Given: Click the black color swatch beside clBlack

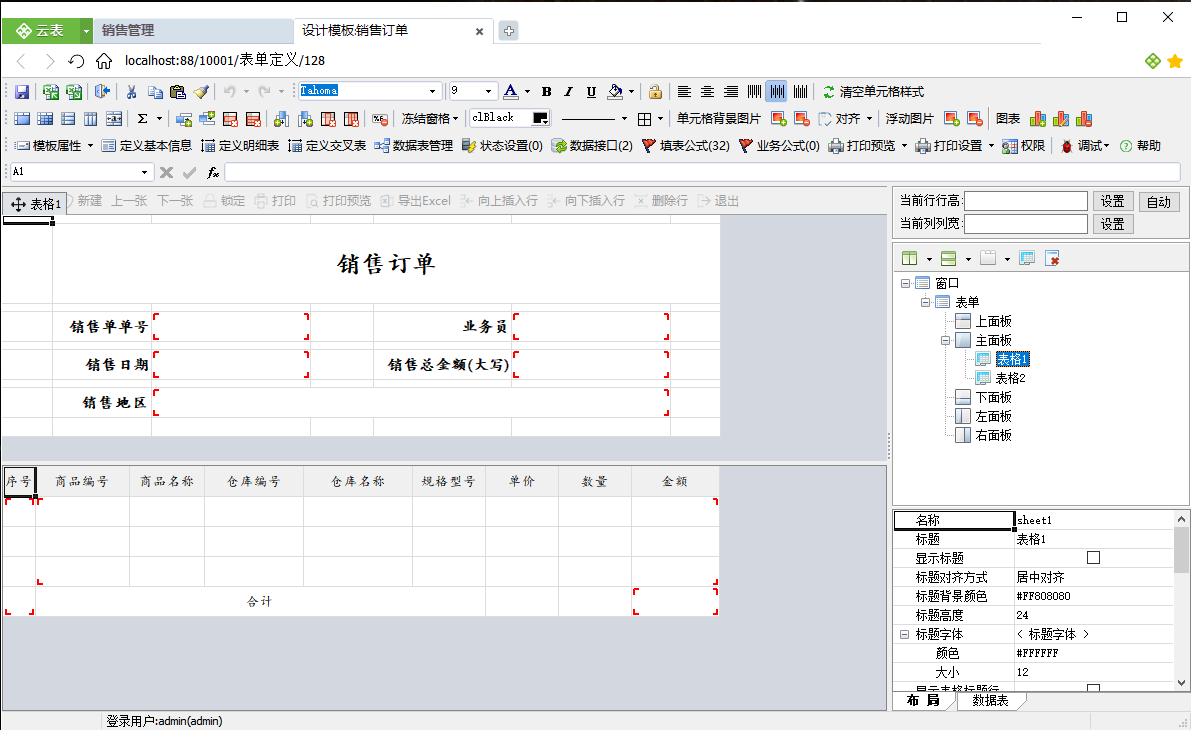Looking at the screenshot, I should point(541,118).
